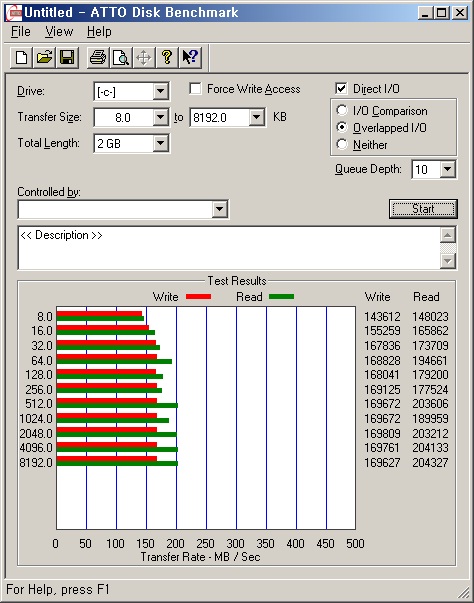
Task: Save results with the floppy disk icon
Action: (67, 58)
